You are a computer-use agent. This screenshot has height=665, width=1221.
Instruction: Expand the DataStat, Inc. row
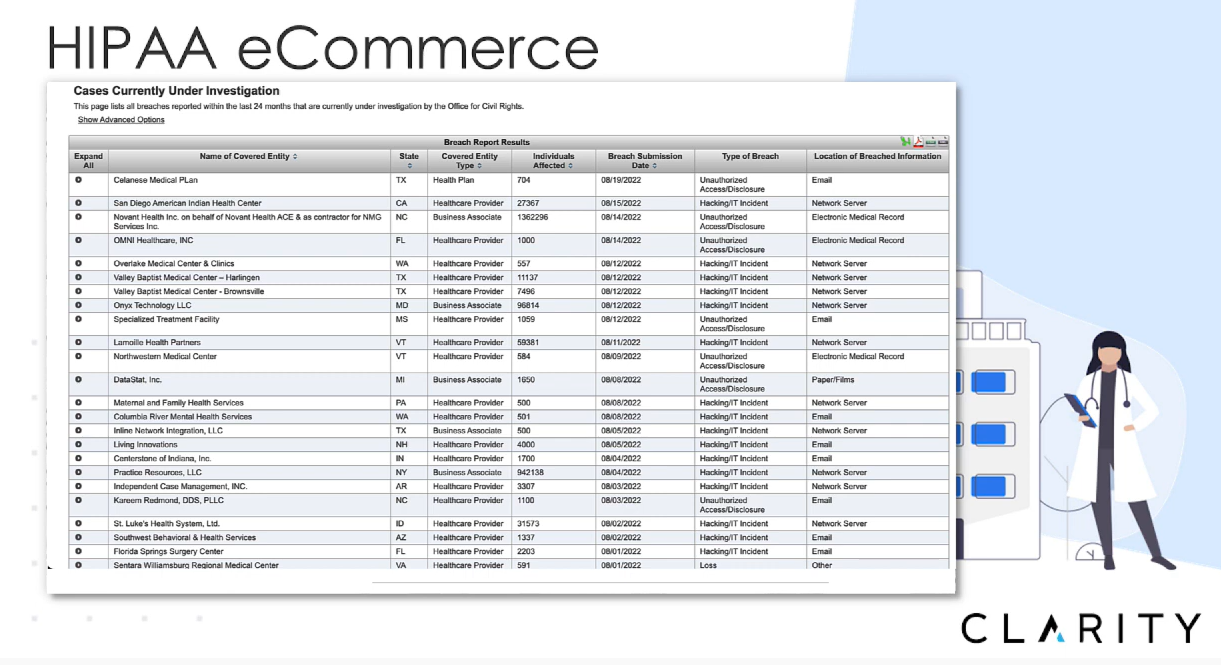coord(78,380)
